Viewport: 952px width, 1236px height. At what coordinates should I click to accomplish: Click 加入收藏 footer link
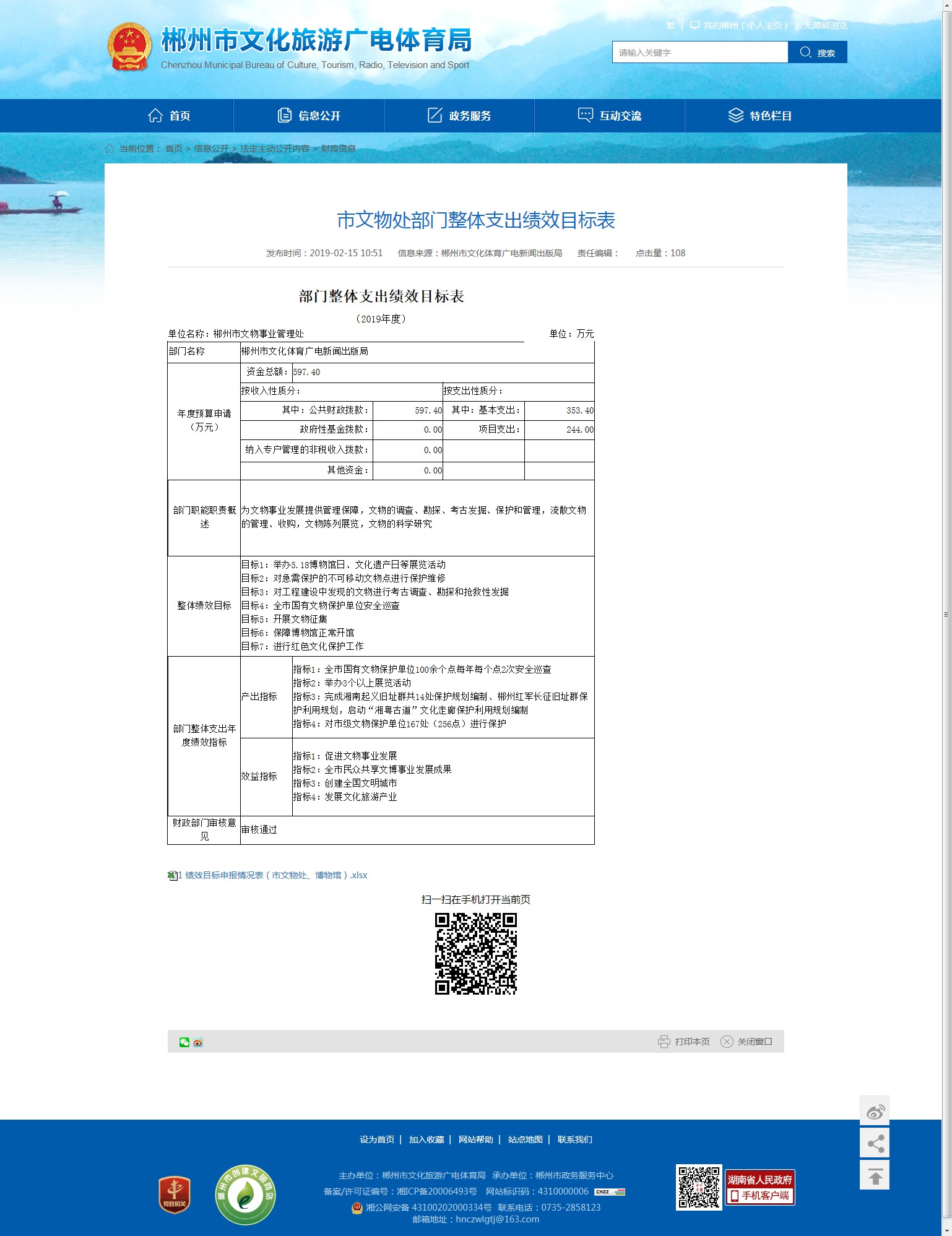pos(426,1139)
